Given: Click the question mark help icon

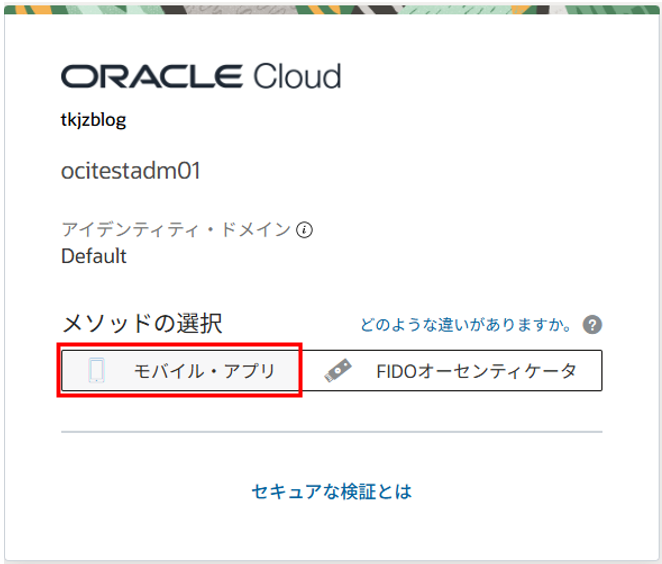Looking at the screenshot, I should (593, 325).
